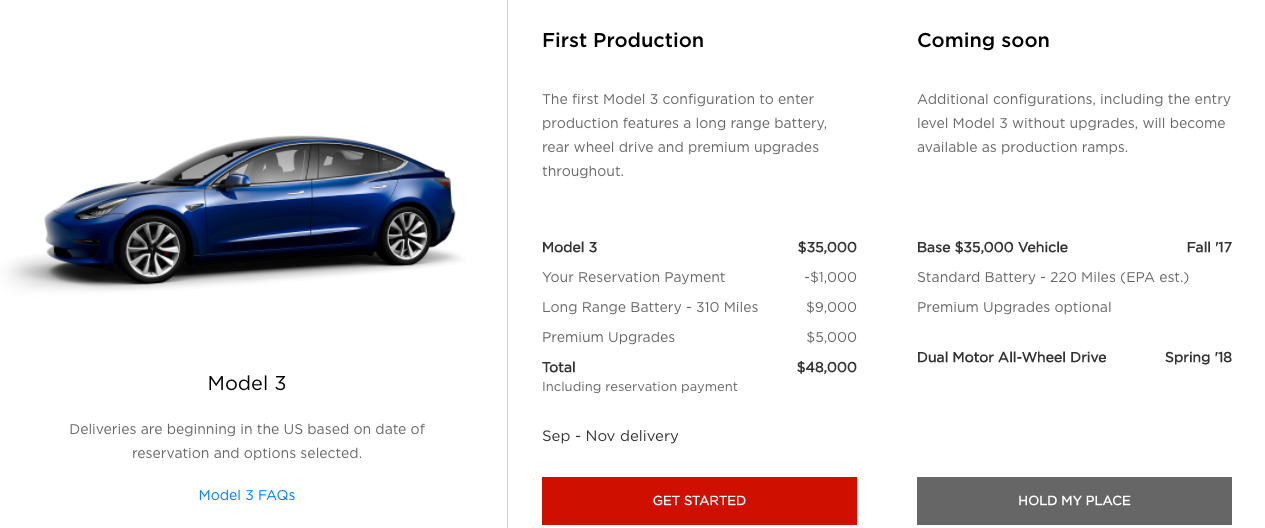Click the red GET STARTED button
The image size is (1265, 528).
699,500
